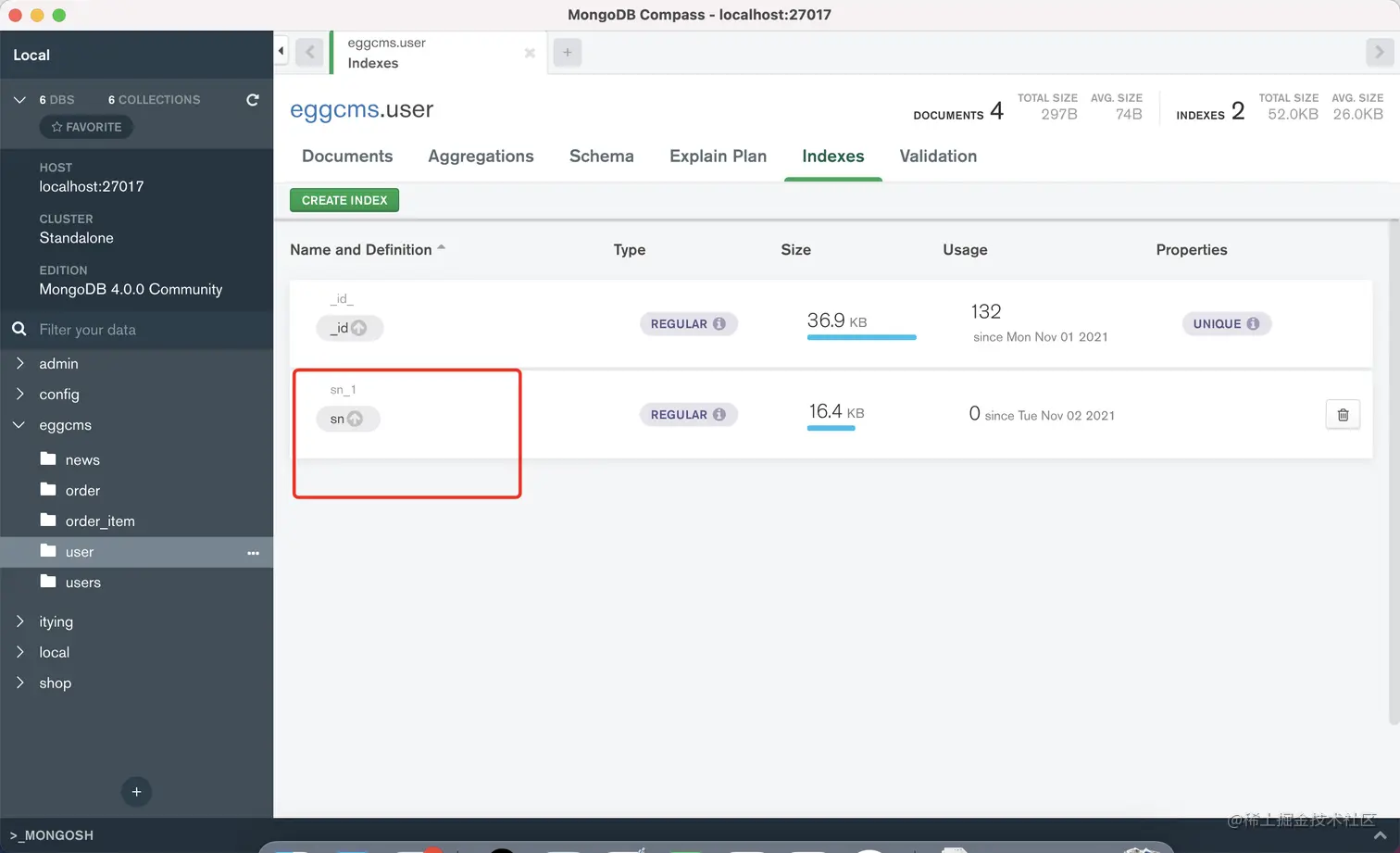The height and width of the screenshot is (853, 1400).
Task: Click info icon on sn_1 REGULAR badge
Action: 719,415
